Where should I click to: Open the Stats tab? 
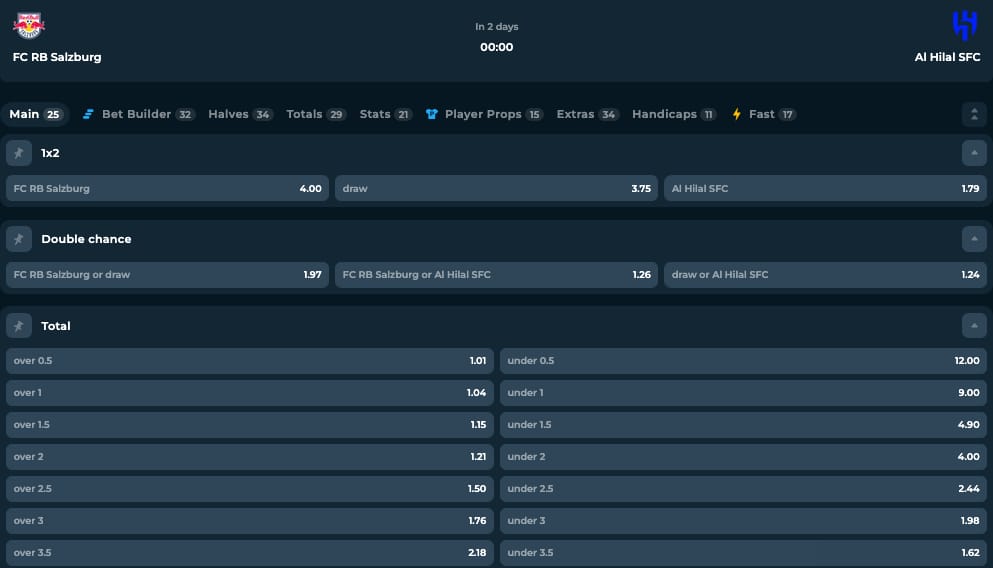coord(386,115)
